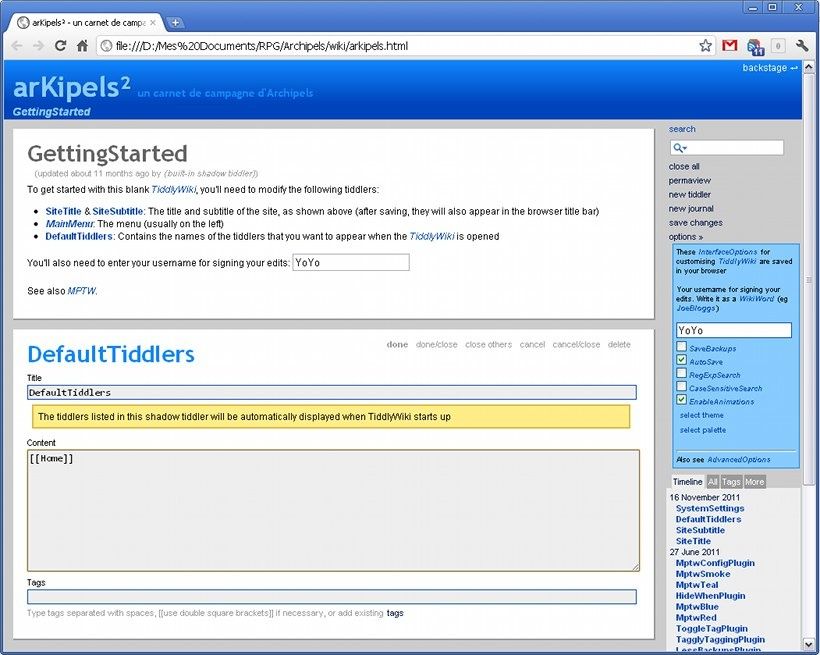Click the Content text area
This screenshot has height=655, width=820.
tap(333, 511)
